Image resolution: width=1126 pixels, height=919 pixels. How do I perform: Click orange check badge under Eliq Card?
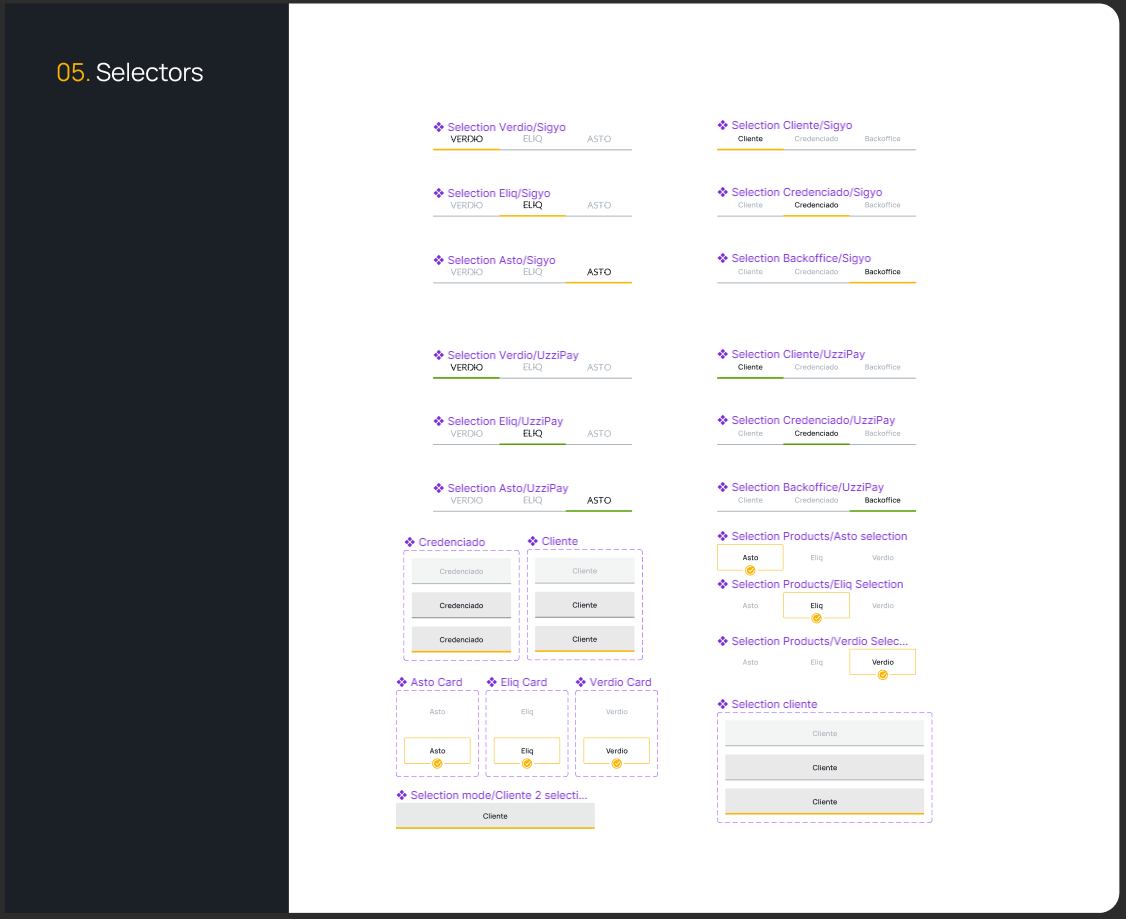[x=527, y=763]
